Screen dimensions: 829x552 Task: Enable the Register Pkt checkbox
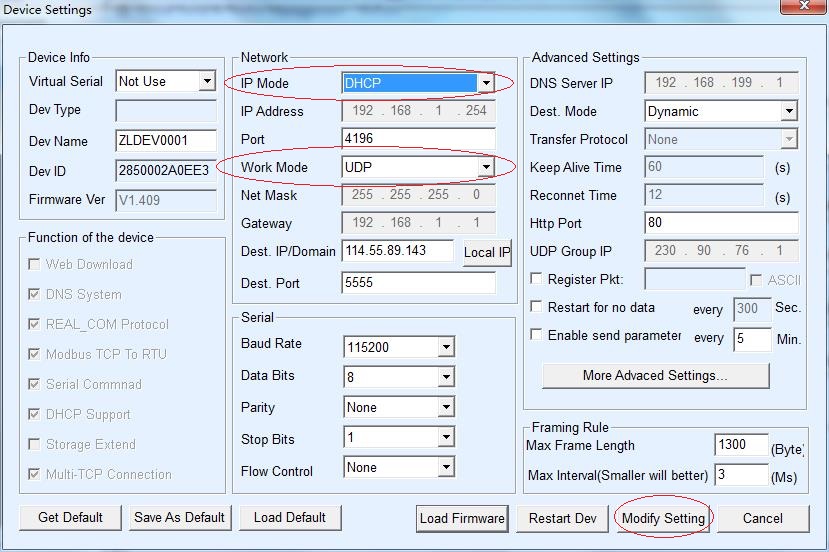coord(537,279)
